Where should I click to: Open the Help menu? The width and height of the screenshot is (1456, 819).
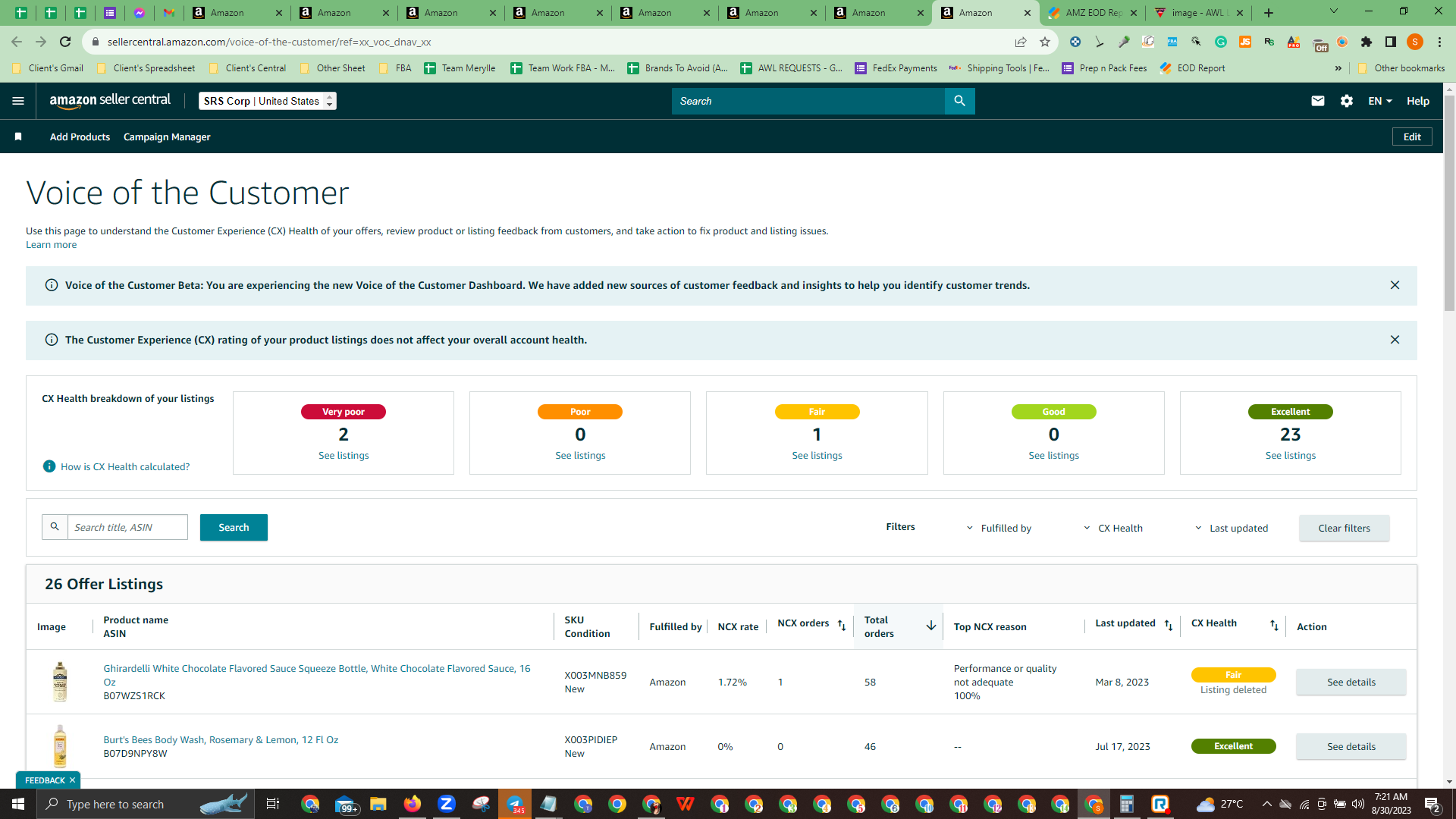[x=1418, y=101]
